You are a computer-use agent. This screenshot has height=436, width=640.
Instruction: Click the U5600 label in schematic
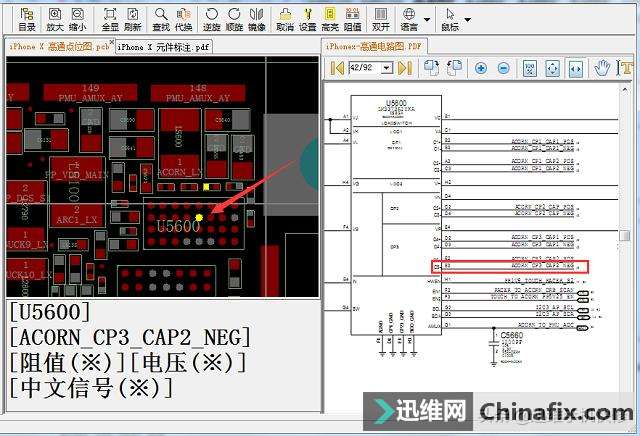(x=396, y=102)
